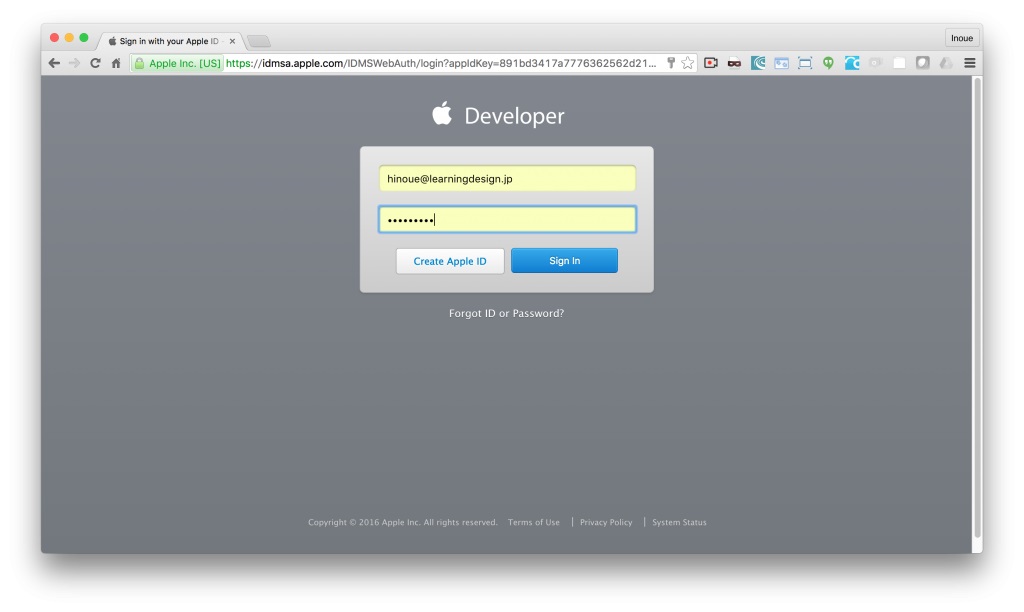Close the 'Sign in with your Apple ID' tab
1024x612 pixels.
232,41
